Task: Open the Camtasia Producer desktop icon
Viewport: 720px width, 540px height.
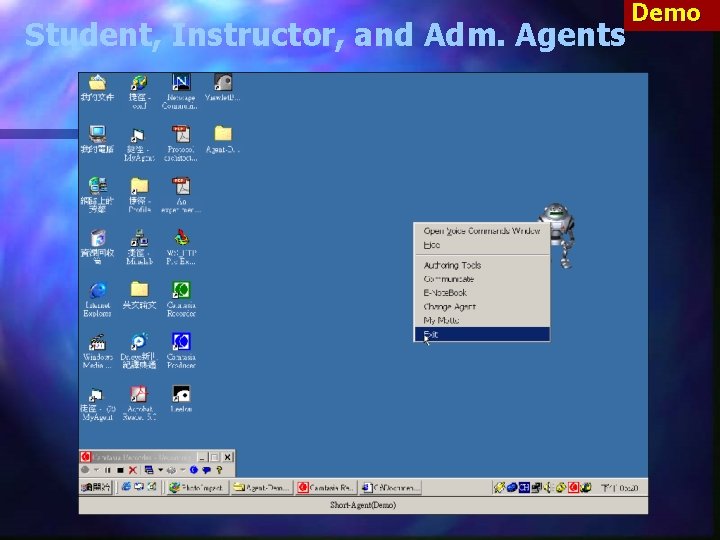Action: point(181,351)
